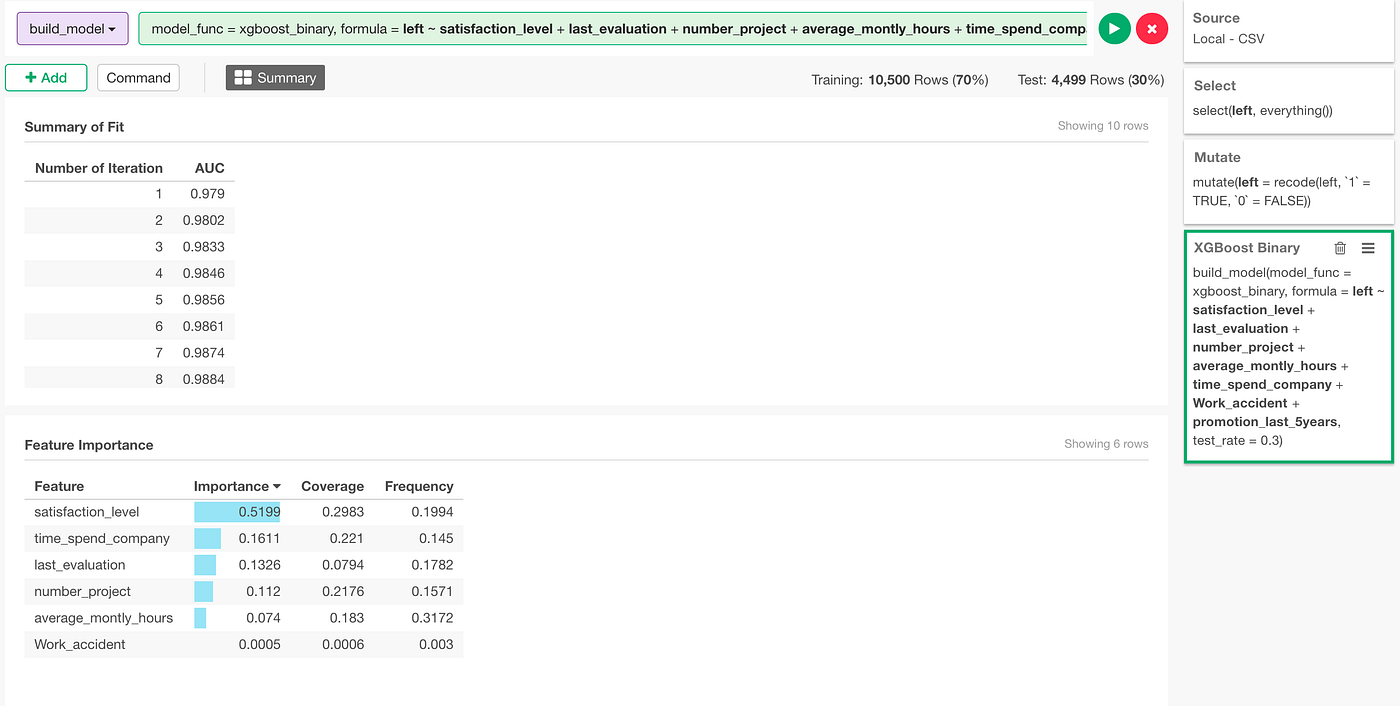This screenshot has height=706, width=1400.
Task: Open the XGBoost Binary step options menu
Action: tap(1368, 248)
